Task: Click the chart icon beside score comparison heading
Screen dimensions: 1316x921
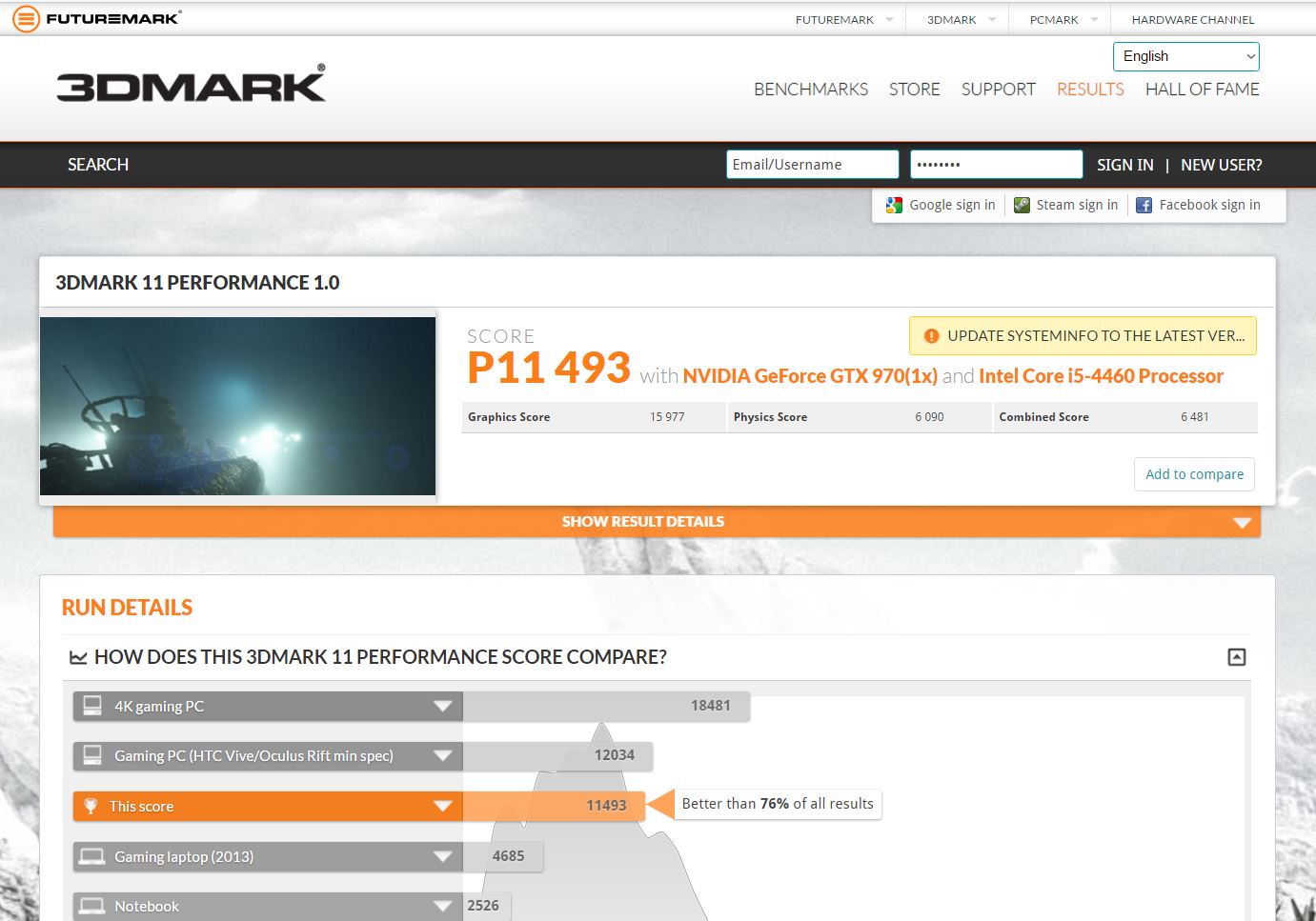Action: click(x=78, y=657)
